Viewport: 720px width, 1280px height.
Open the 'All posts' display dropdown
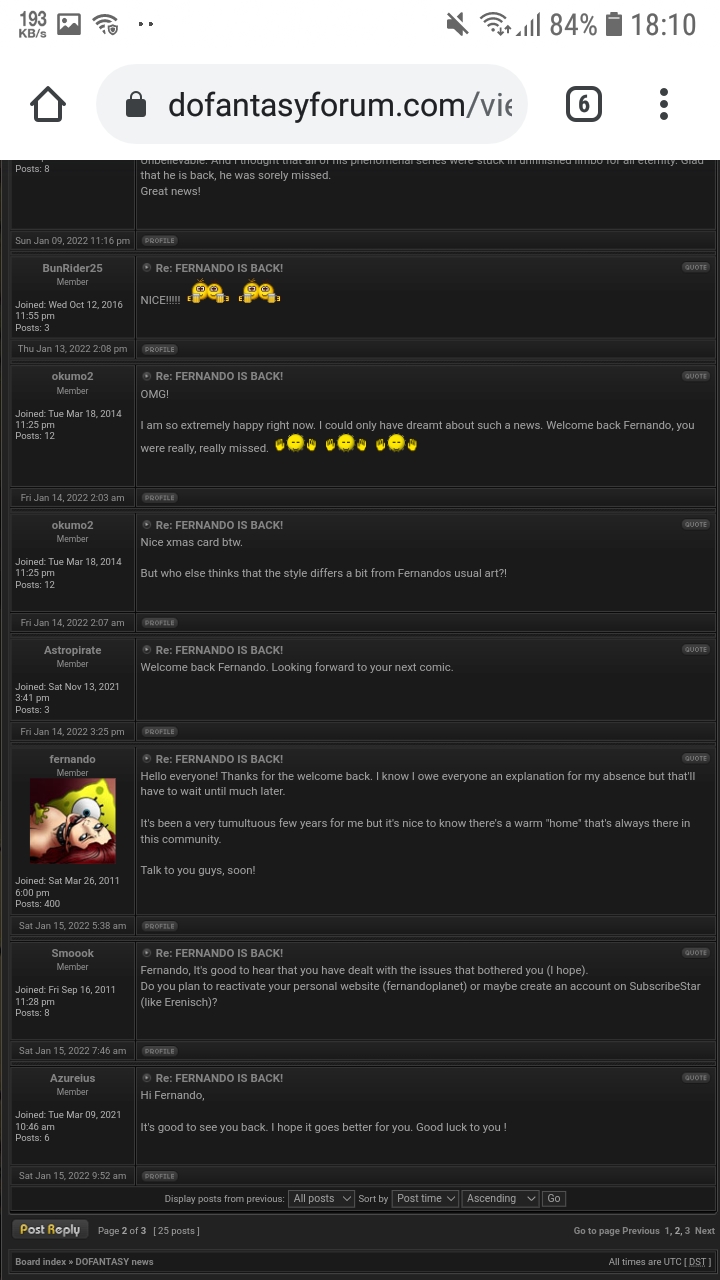322,1198
